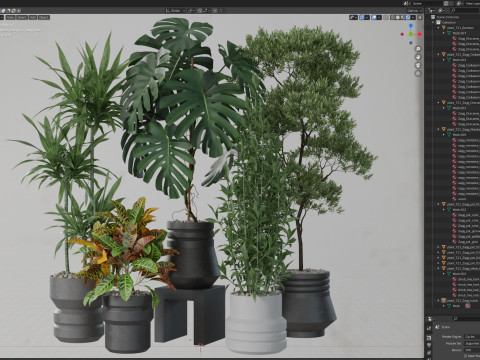Open the pivot point dropdown
This screenshot has height=360, width=480.
[192, 11]
